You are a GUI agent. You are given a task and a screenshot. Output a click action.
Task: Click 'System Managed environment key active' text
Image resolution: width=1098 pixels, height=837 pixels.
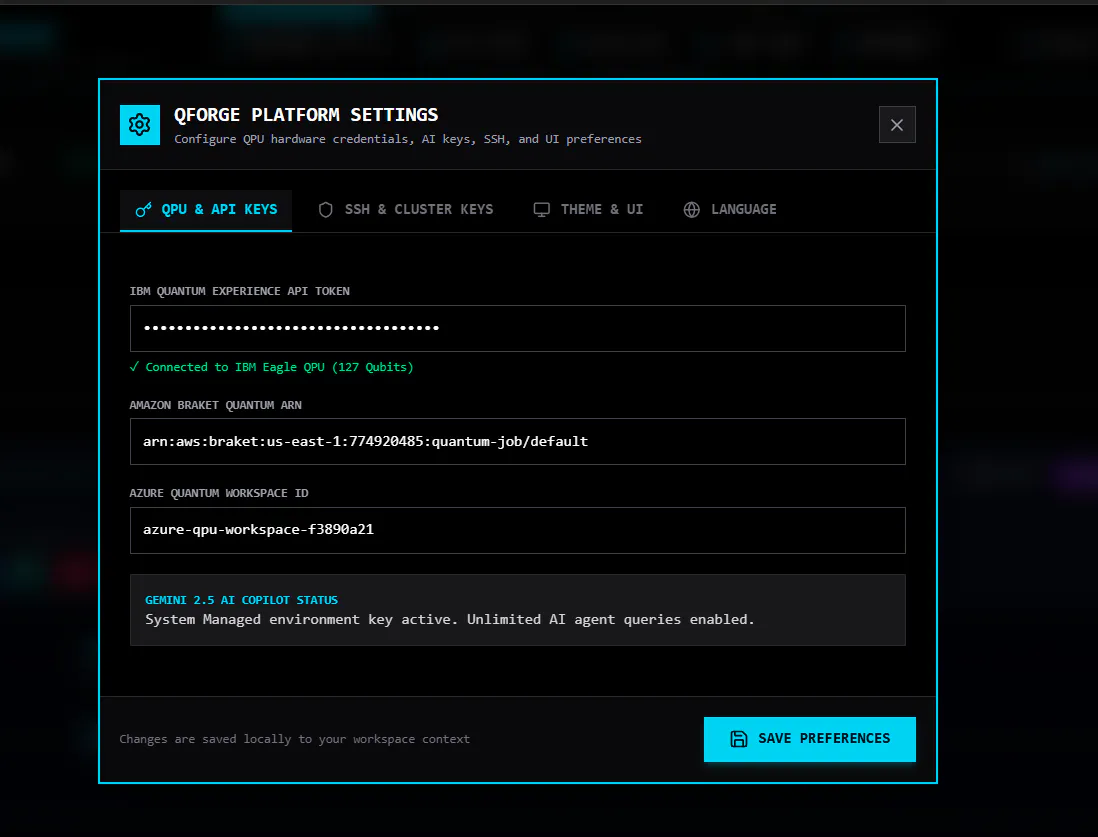(x=450, y=619)
